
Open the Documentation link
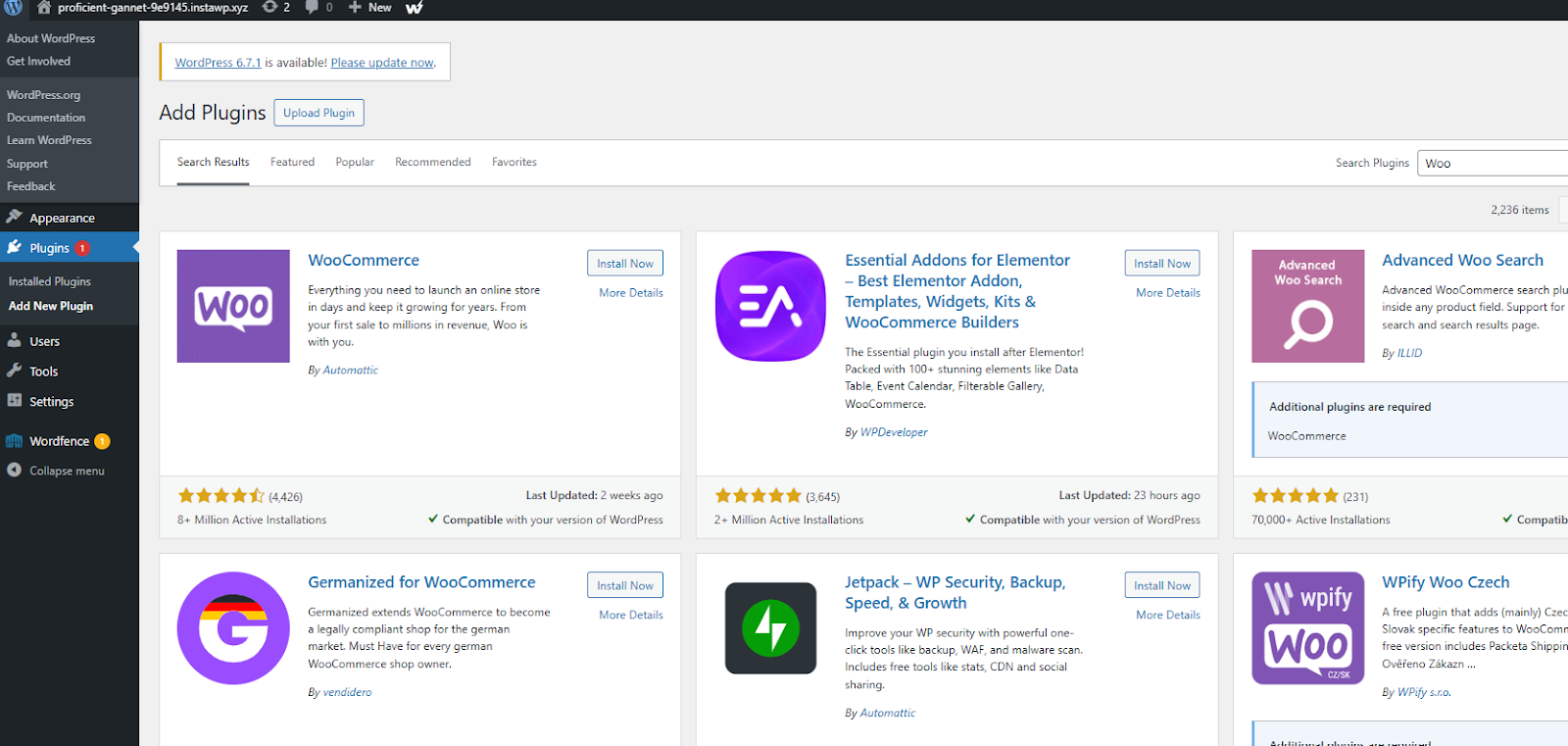tap(46, 118)
